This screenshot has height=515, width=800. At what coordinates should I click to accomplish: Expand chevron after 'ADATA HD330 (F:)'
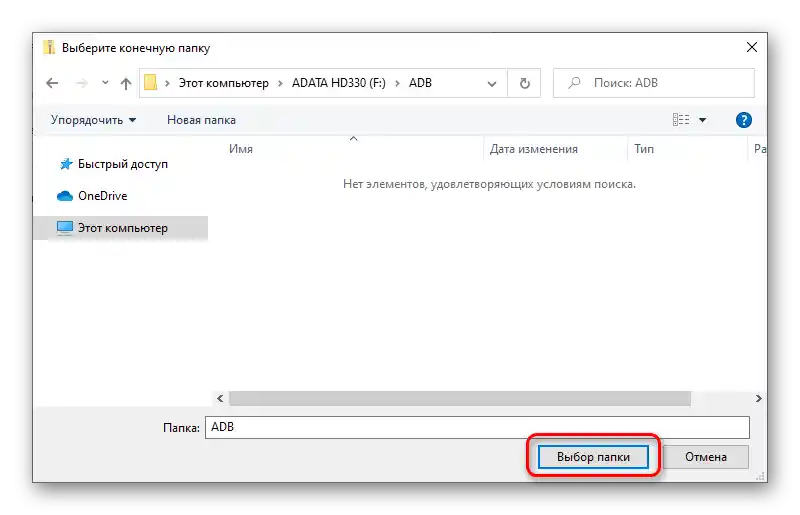pyautogui.click(x=397, y=83)
